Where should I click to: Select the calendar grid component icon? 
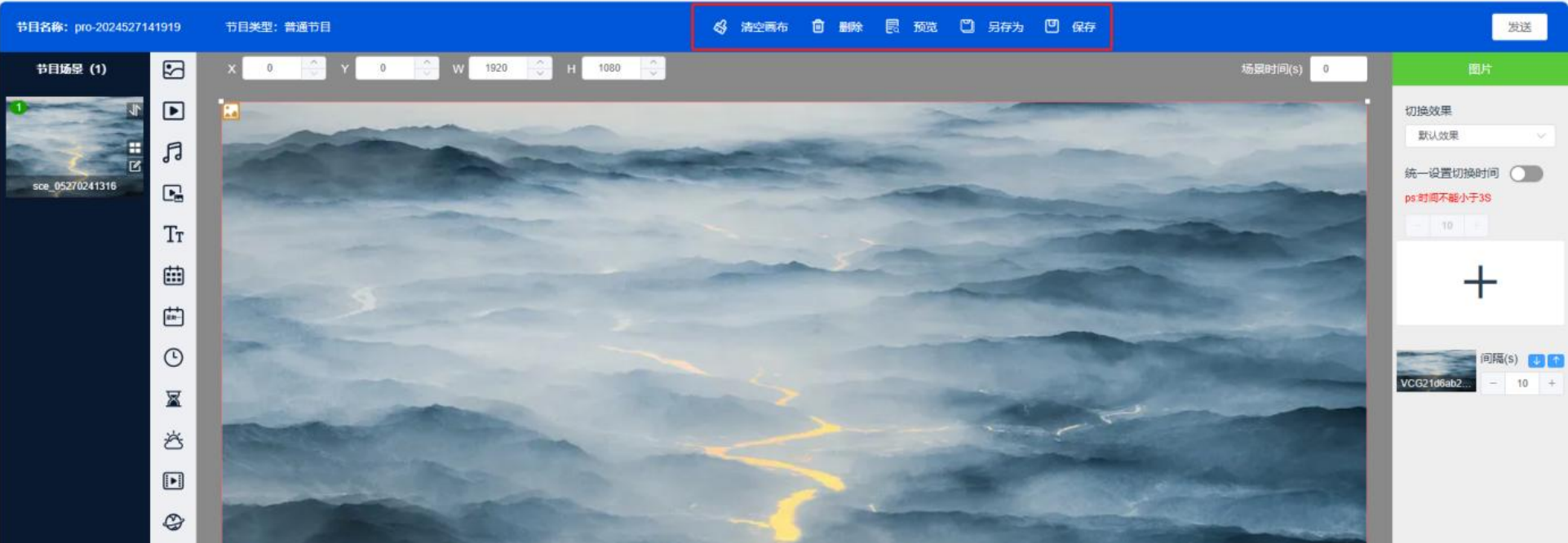(173, 276)
